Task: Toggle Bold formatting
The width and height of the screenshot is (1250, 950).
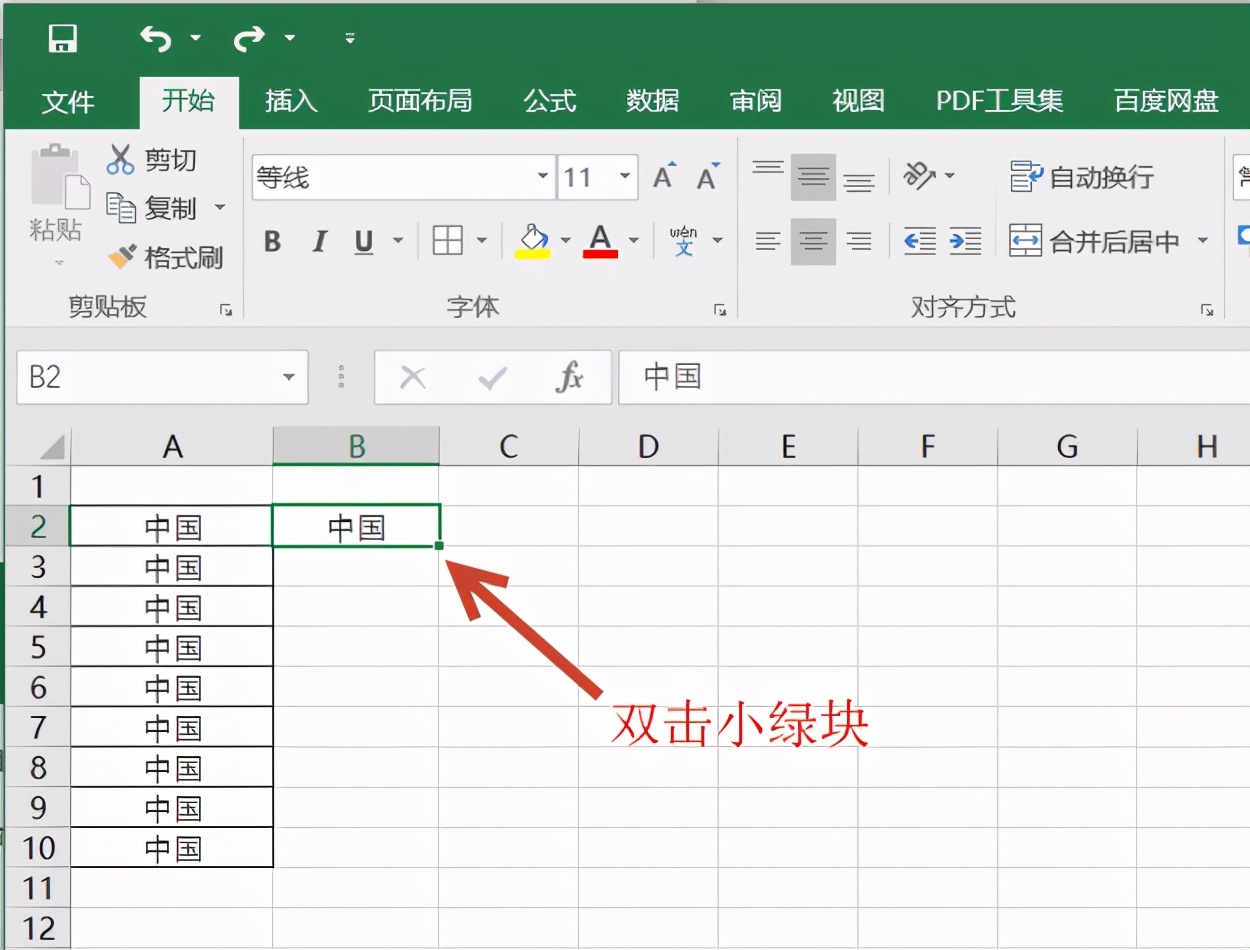Action: (272, 241)
